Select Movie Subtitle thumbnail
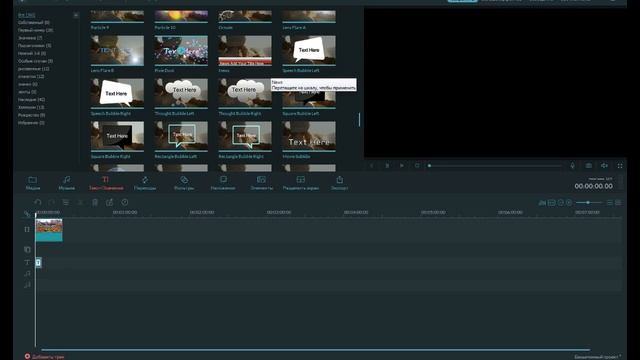The image size is (640, 360). pyautogui.click(x=309, y=136)
